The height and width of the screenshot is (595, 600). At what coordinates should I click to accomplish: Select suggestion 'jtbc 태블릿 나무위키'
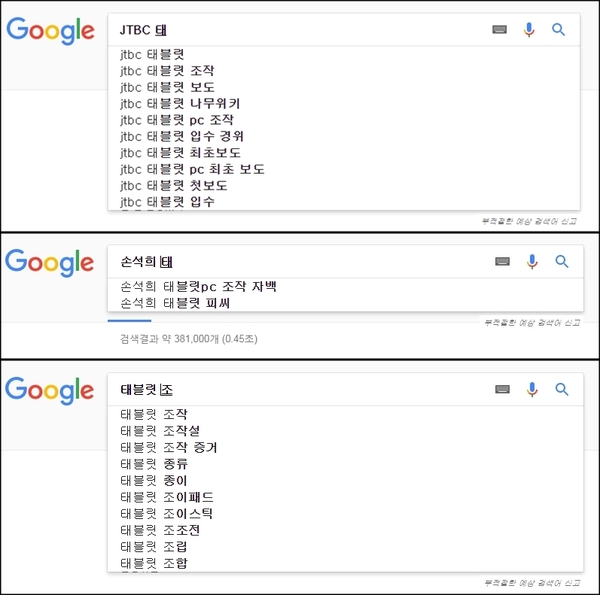(180, 103)
